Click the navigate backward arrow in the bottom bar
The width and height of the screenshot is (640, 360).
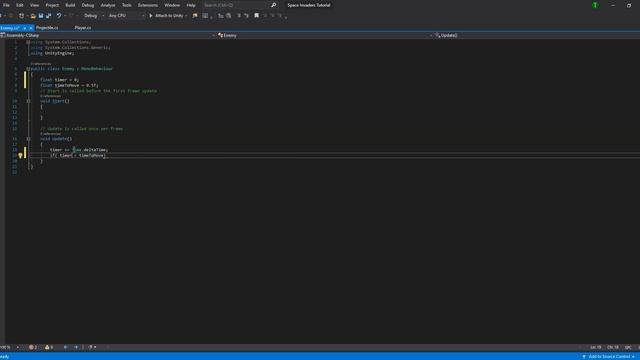pos(65,347)
